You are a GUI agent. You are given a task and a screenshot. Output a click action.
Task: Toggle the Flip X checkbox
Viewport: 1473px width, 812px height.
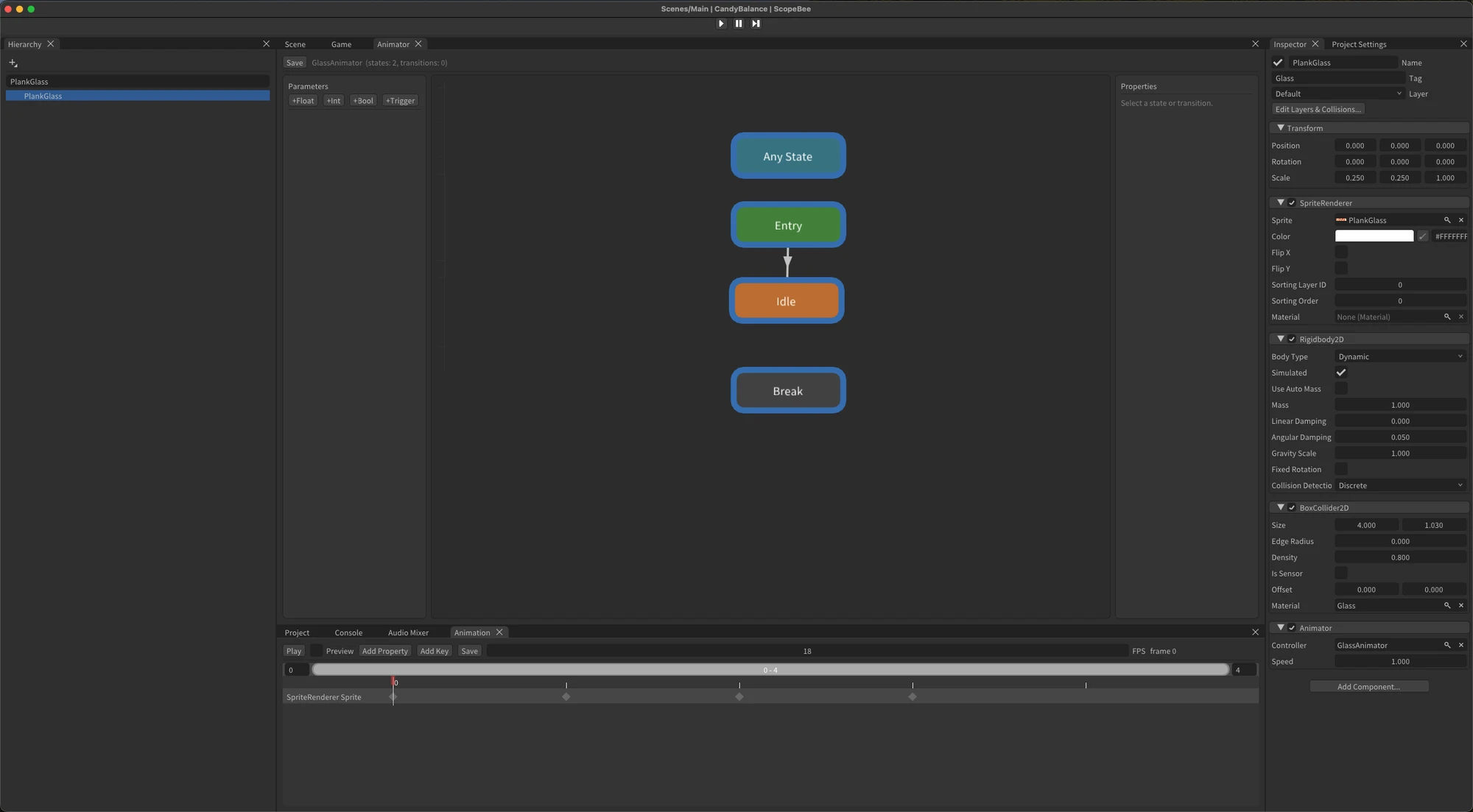coord(1341,253)
